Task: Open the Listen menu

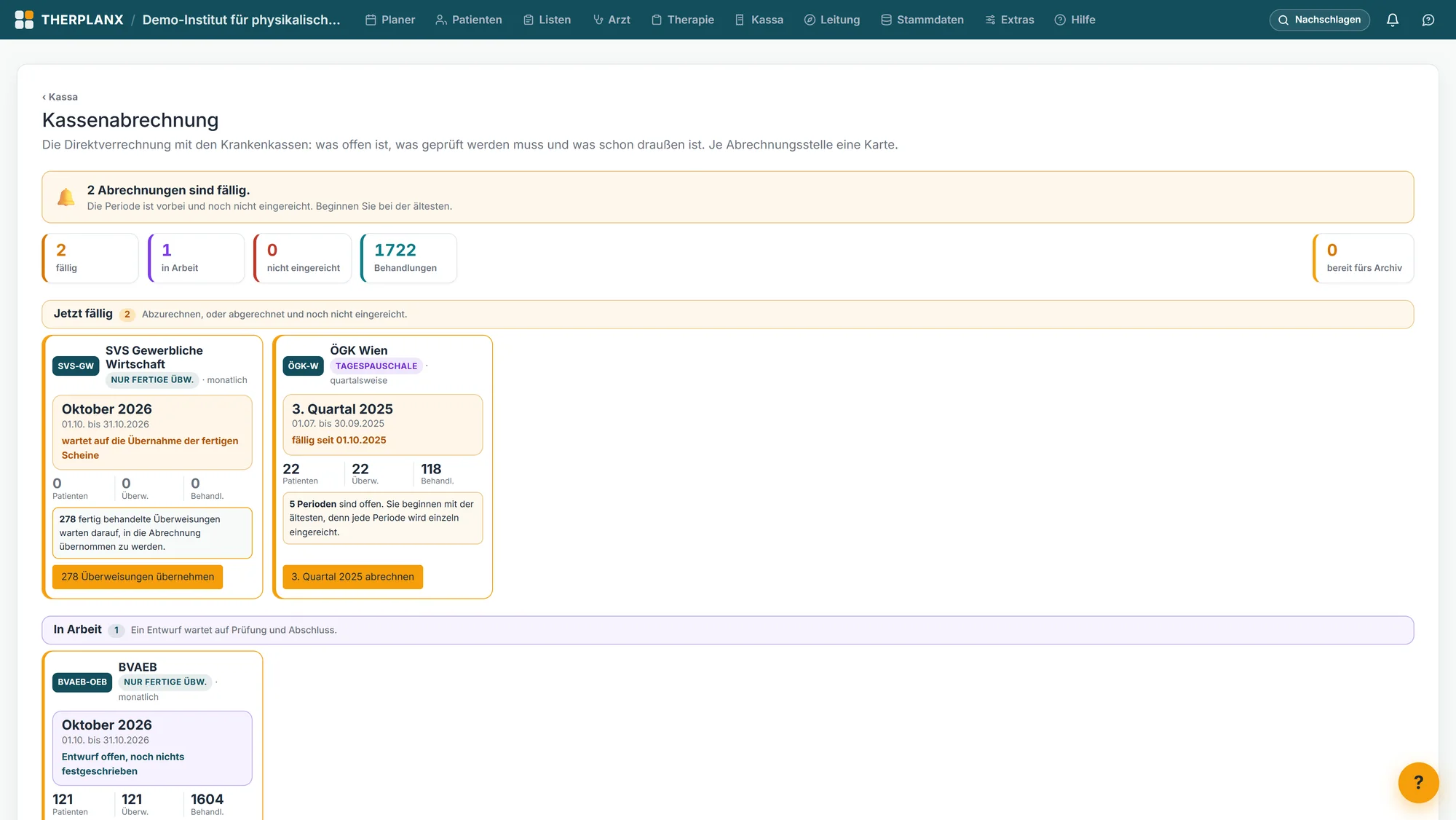Action: click(547, 20)
